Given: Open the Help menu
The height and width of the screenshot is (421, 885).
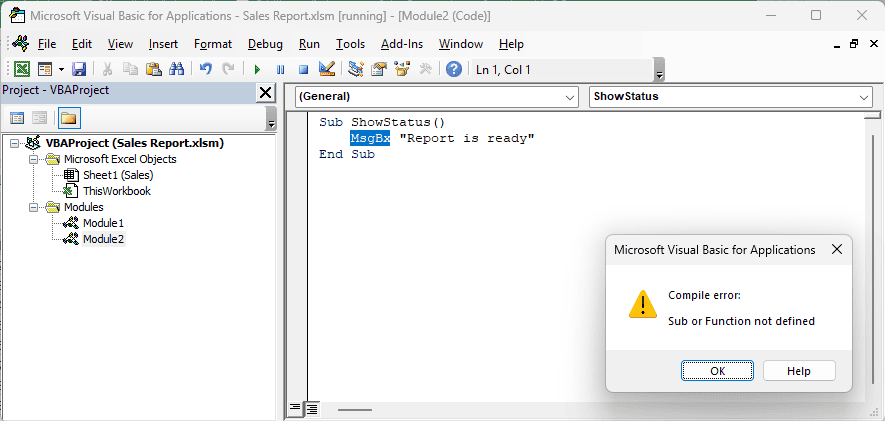Looking at the screenshot, I should (511, 44).
